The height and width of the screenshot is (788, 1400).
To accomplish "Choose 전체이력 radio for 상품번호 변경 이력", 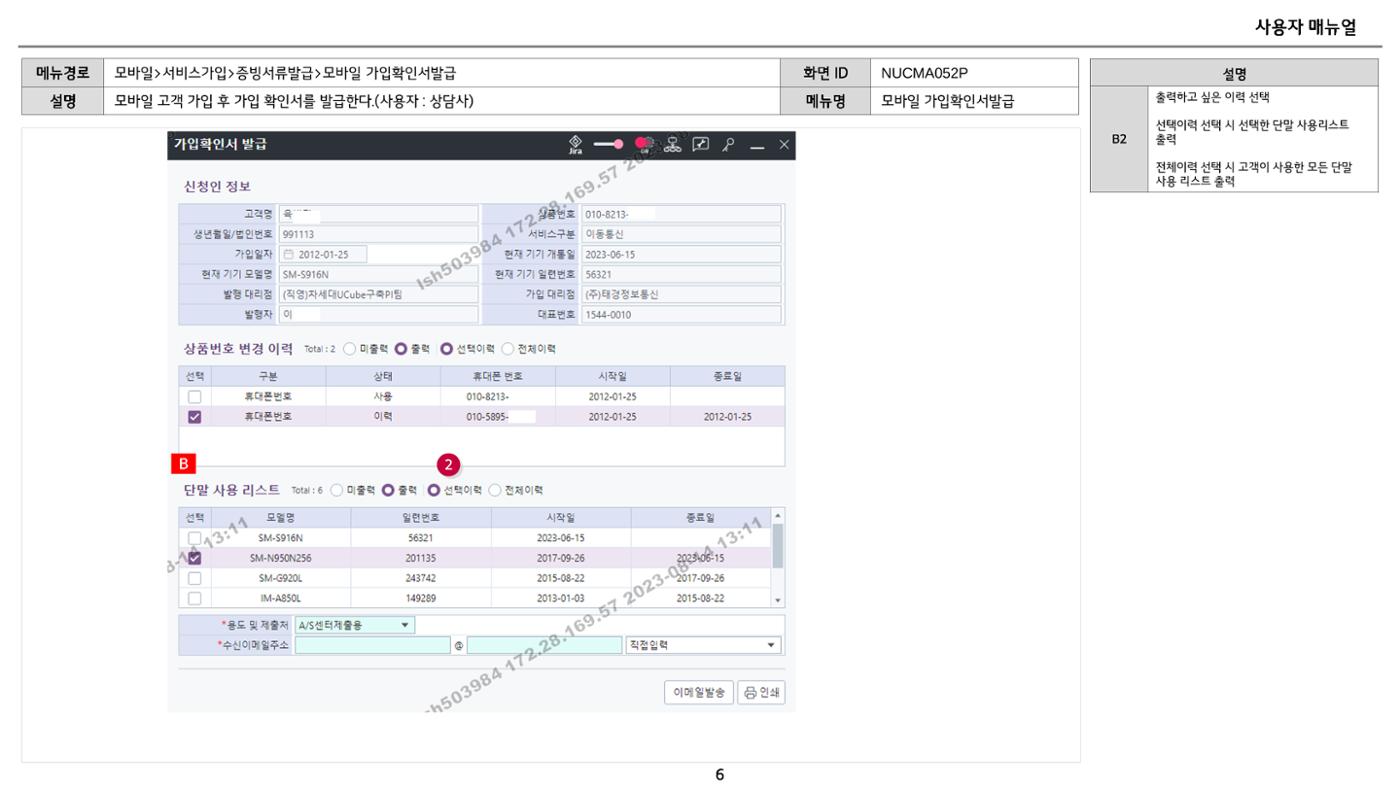I will coord(507,349).
